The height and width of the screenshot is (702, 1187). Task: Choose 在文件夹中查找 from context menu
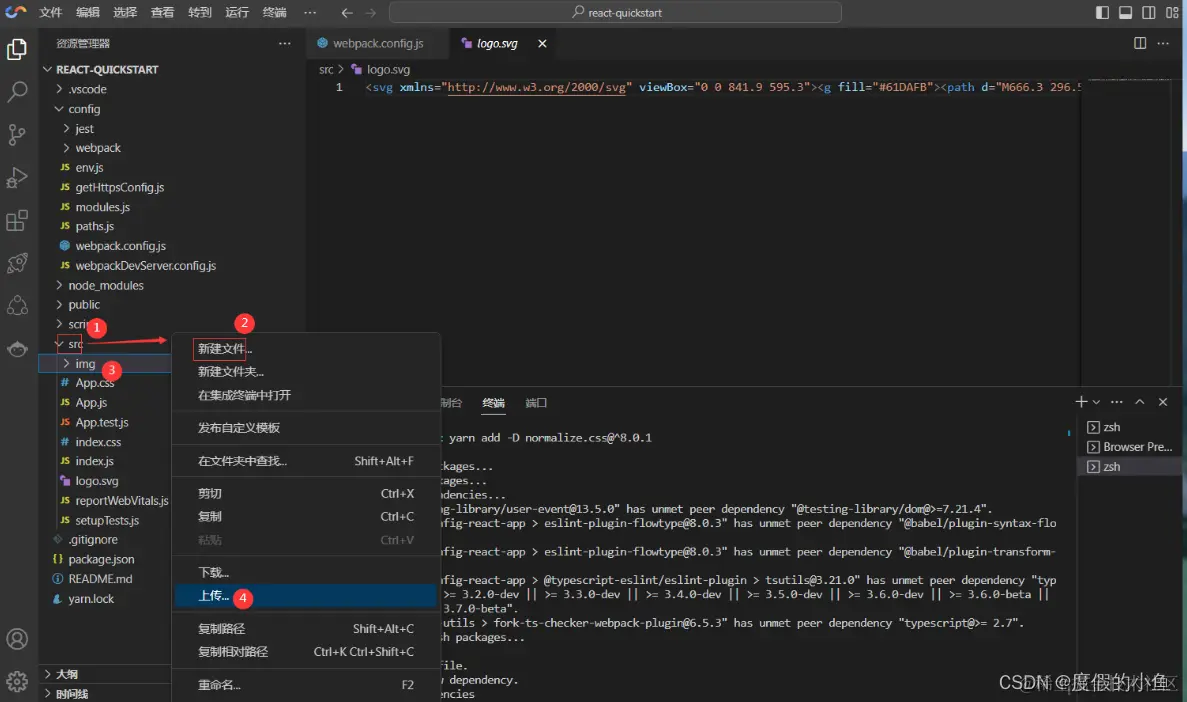pos(306,461)
